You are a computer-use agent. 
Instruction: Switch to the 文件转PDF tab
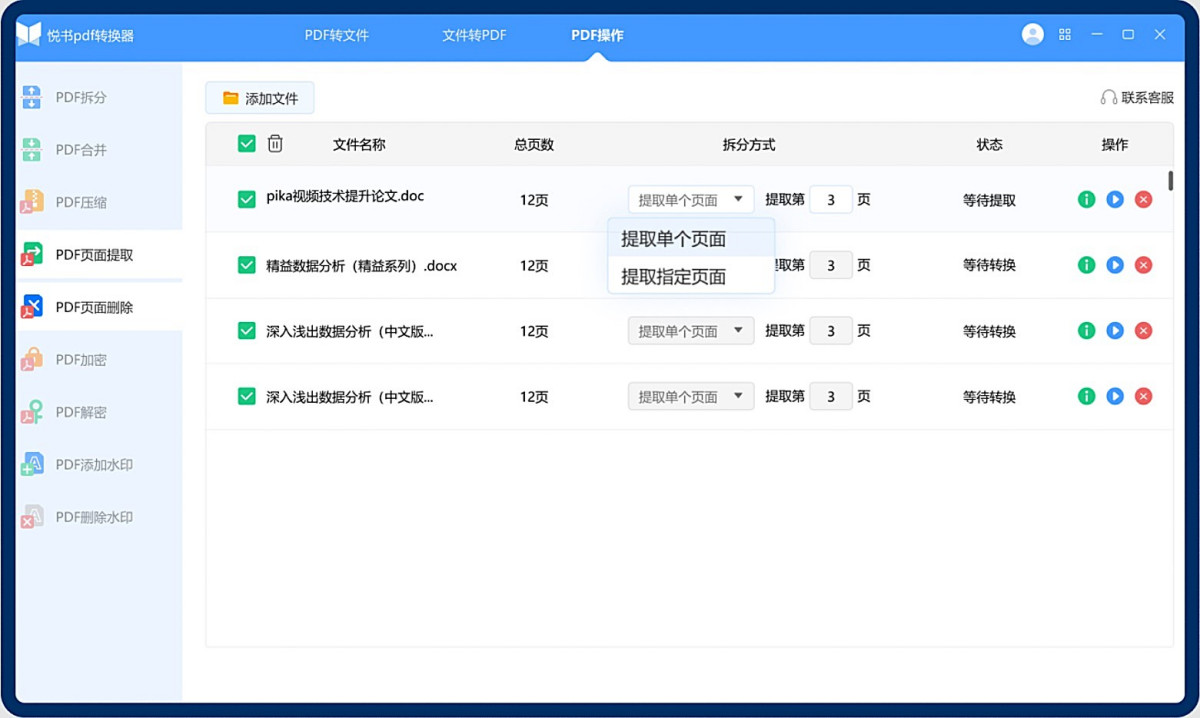(x=472, y=33)
